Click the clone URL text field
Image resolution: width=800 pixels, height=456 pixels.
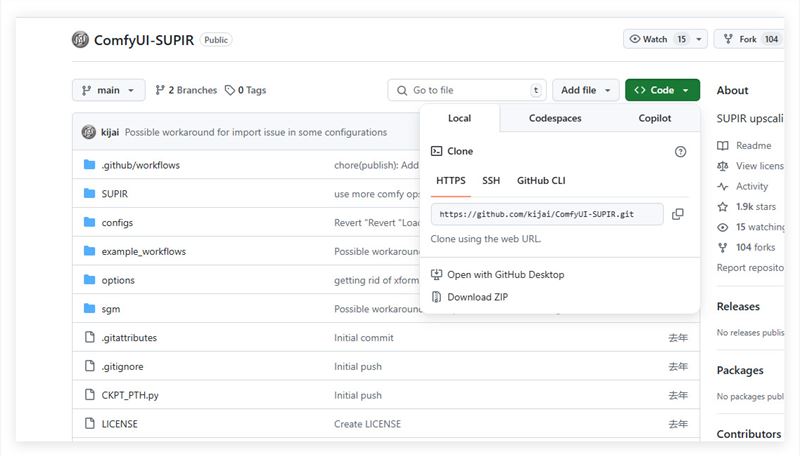547,214
